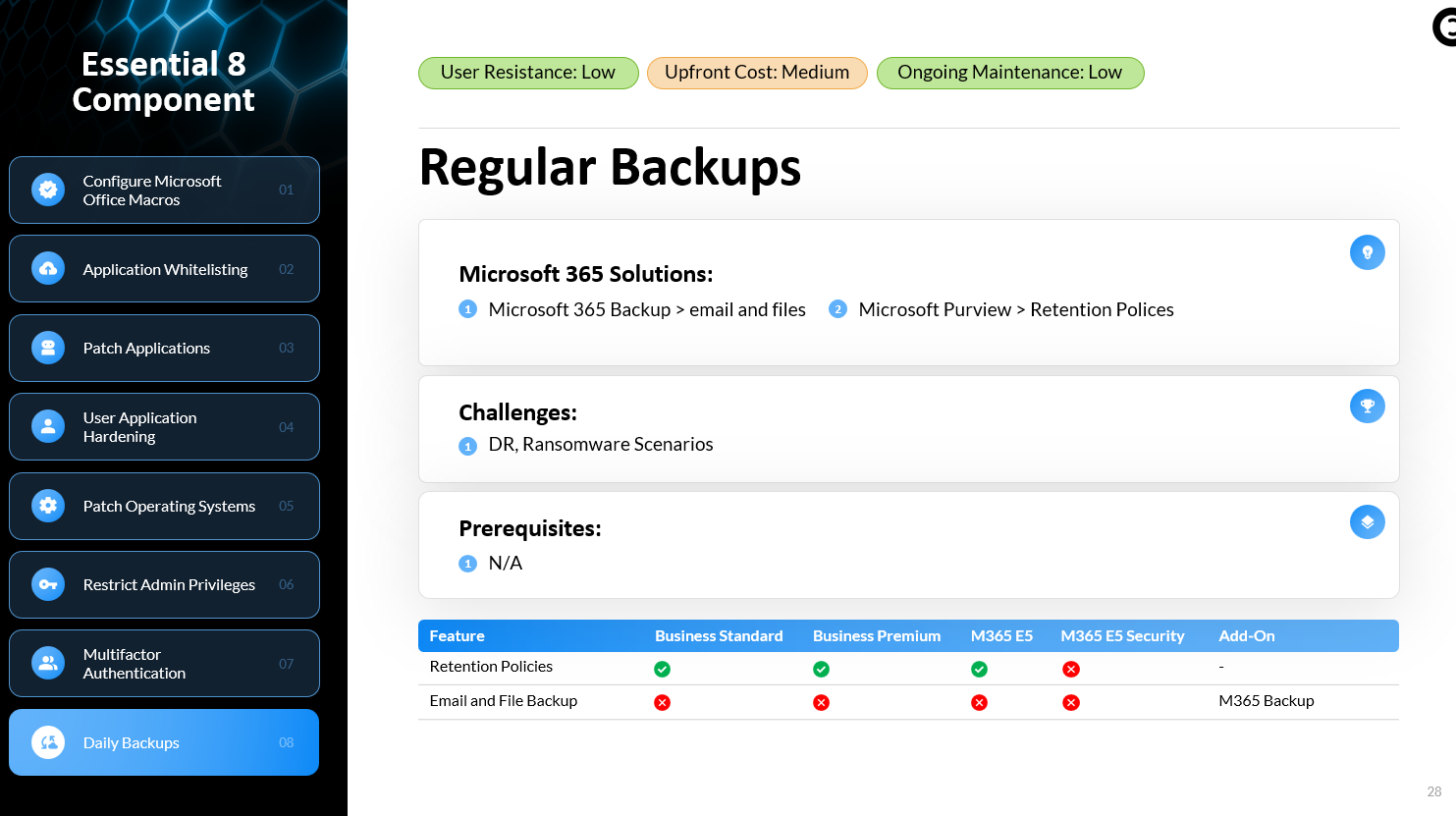This screenshot has width=1456, height=816.
Task: Click the green check for Retention Policies Business Standard
Action: click(663, 669)
